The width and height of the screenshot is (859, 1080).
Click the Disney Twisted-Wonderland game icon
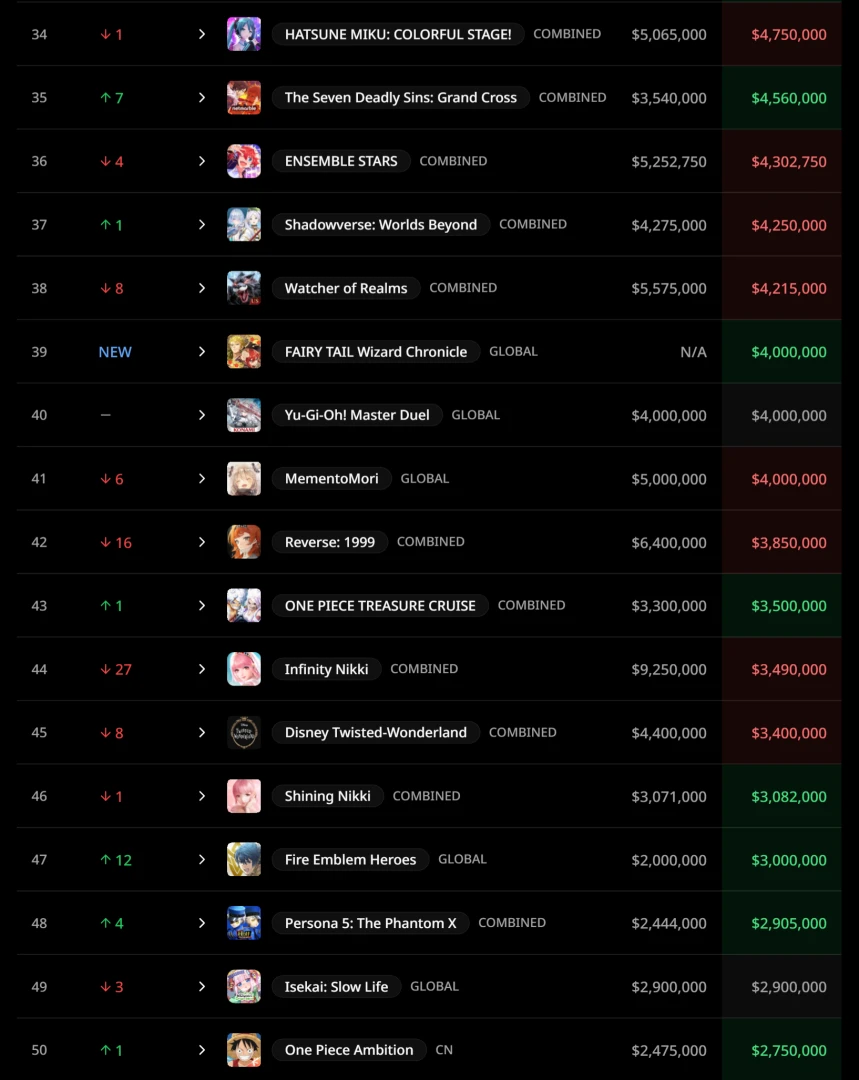pos(244,733)
